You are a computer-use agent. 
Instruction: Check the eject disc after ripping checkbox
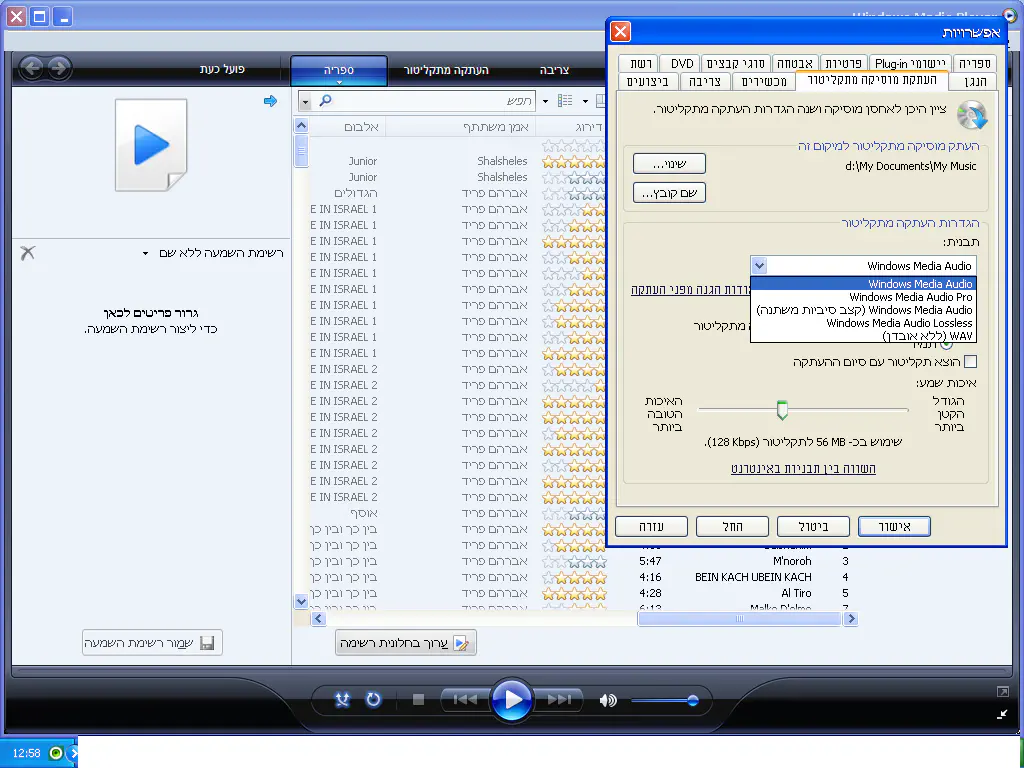969,362
